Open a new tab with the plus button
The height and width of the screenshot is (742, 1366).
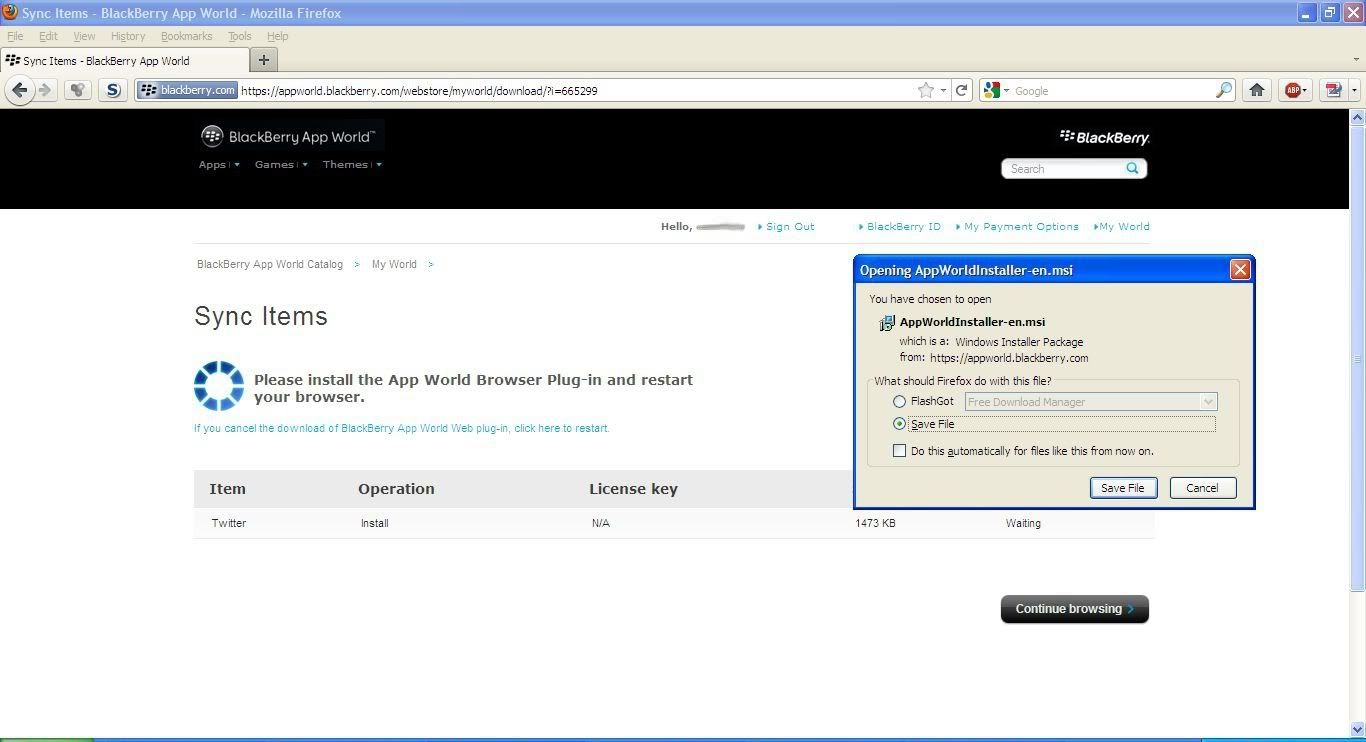263,60
